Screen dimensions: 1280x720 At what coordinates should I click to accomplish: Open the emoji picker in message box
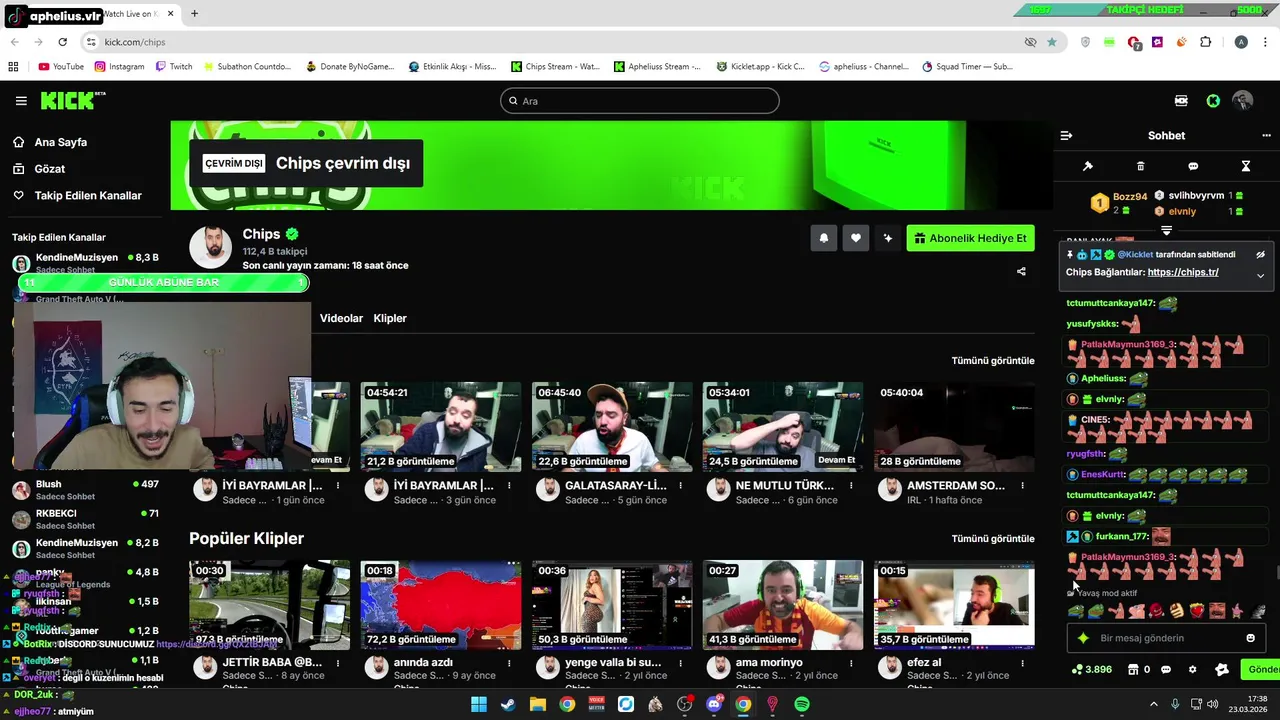point(1250,638)
